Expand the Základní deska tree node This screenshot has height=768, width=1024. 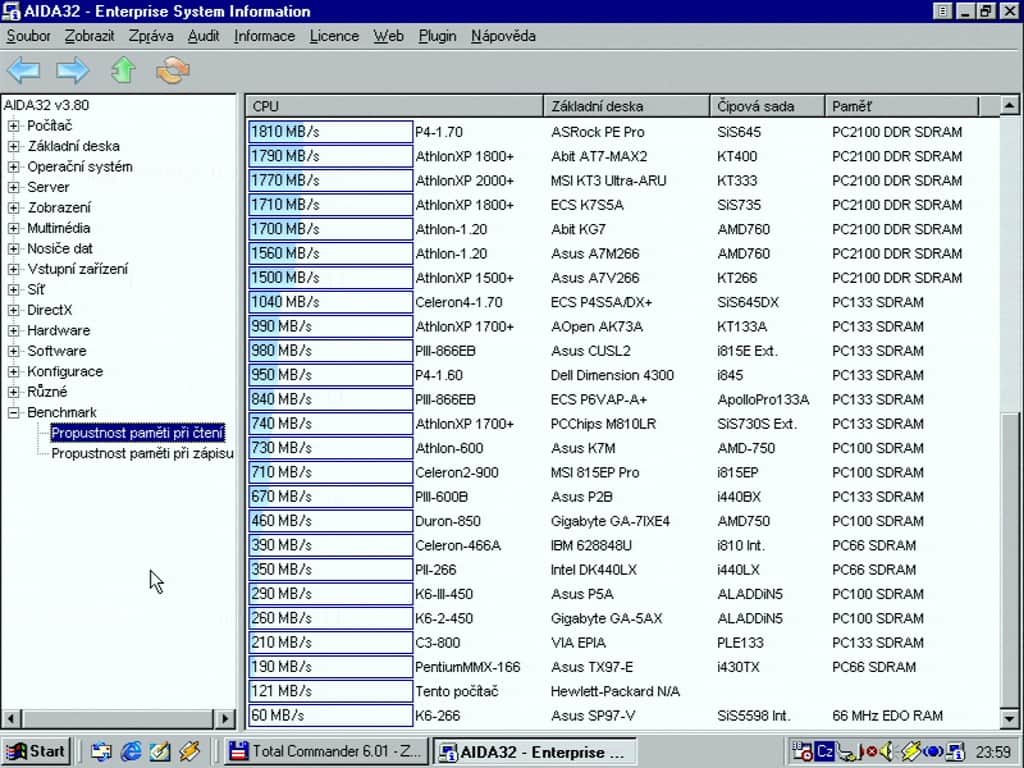pyautogui.click(x=13, y=146)
